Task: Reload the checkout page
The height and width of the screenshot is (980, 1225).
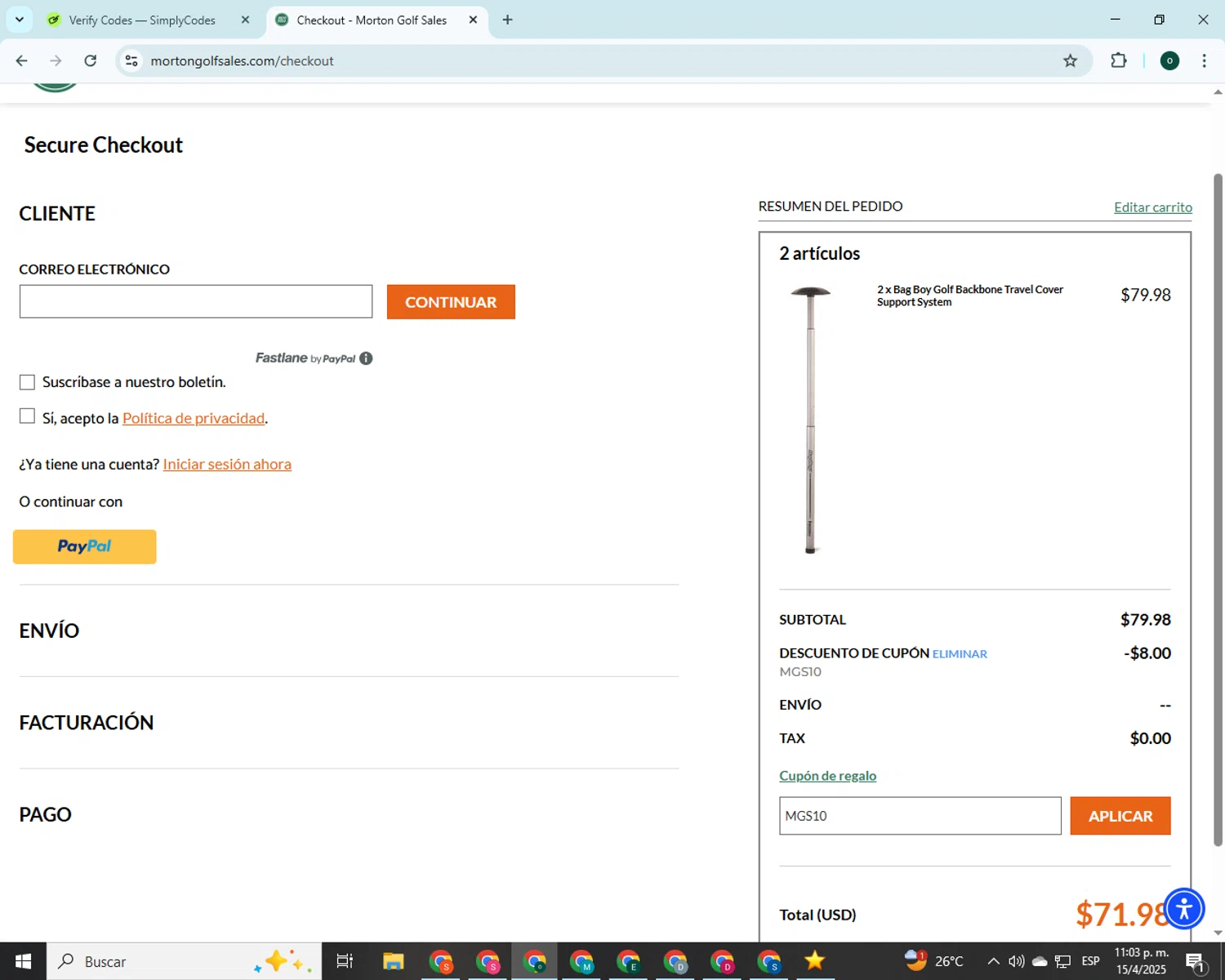Action: pos(91,60)
